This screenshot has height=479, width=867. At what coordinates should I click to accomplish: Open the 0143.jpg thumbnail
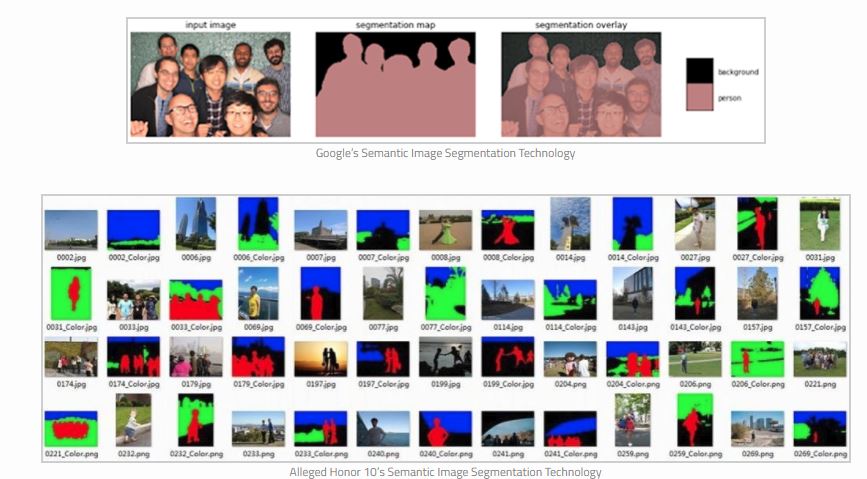pos(633,294)
